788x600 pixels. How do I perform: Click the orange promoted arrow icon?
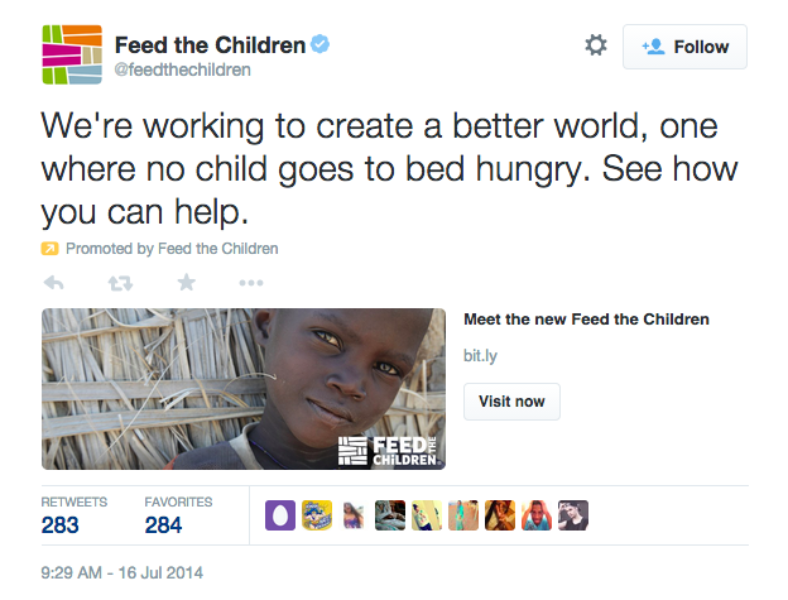click(x=50, y=249)
